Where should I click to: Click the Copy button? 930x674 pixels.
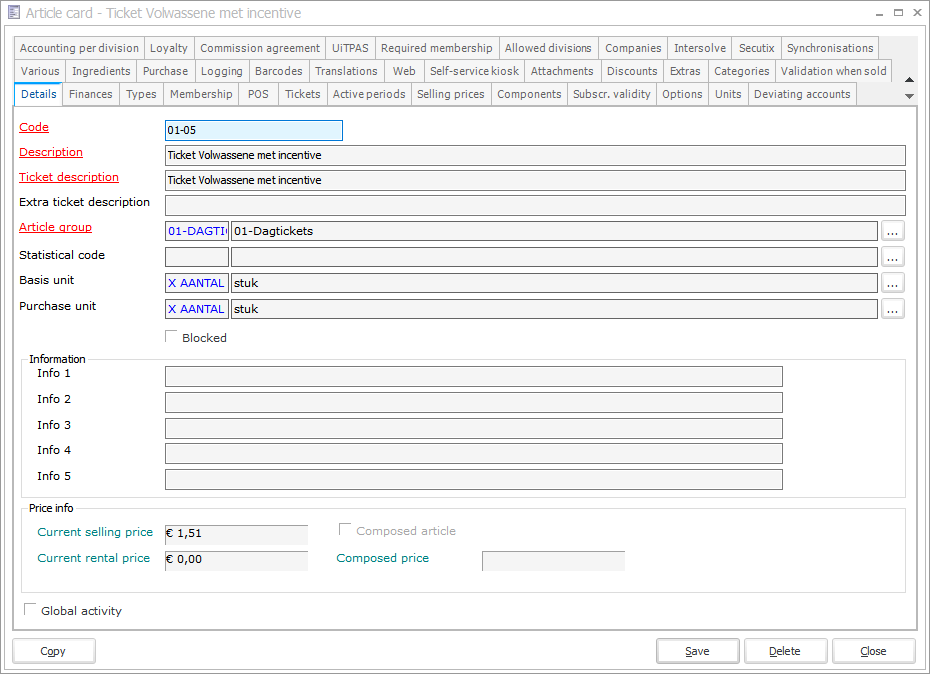54,651
